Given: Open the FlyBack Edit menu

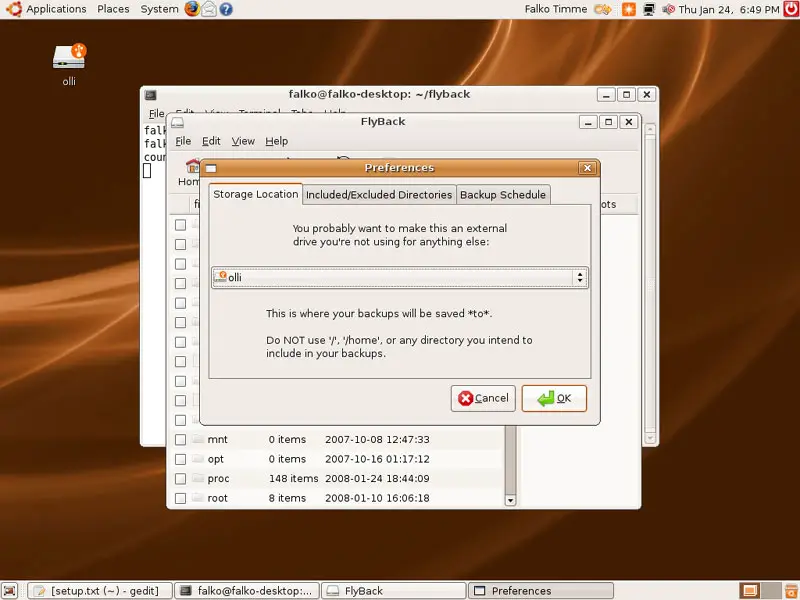Looking at the screenshot, I should [x=211, y=141].
